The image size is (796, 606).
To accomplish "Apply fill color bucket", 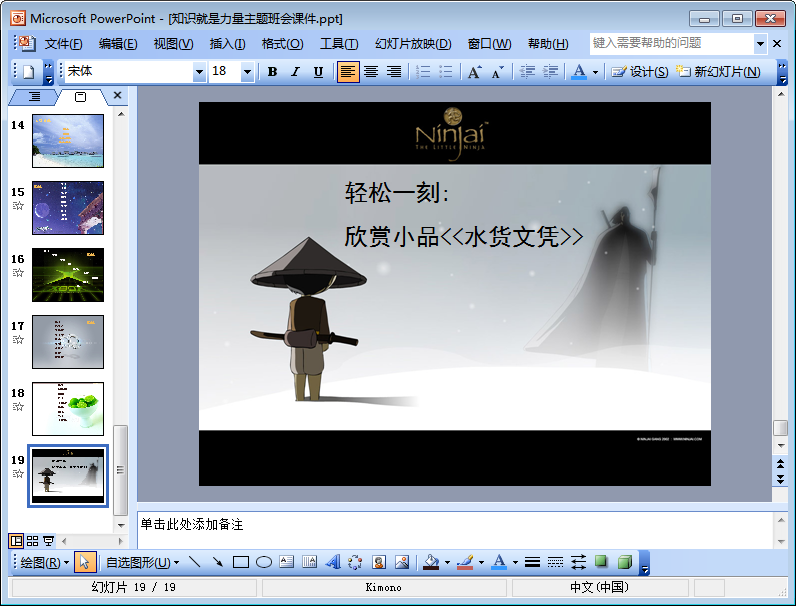I will point(432,562).
